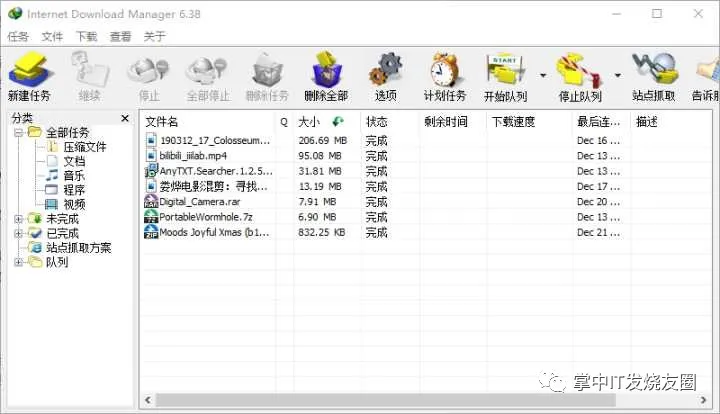The image size is (720, 414).
Task: Open the 停止队列 dropdown arrow
Action: click(x=617, y=75)
